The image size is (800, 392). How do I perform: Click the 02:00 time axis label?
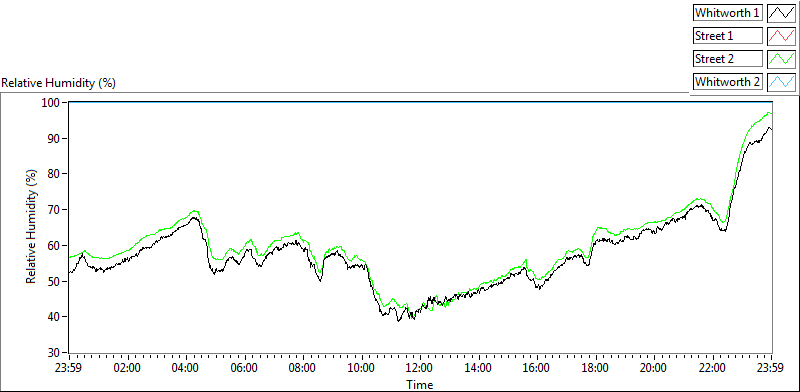pos(128,367)
